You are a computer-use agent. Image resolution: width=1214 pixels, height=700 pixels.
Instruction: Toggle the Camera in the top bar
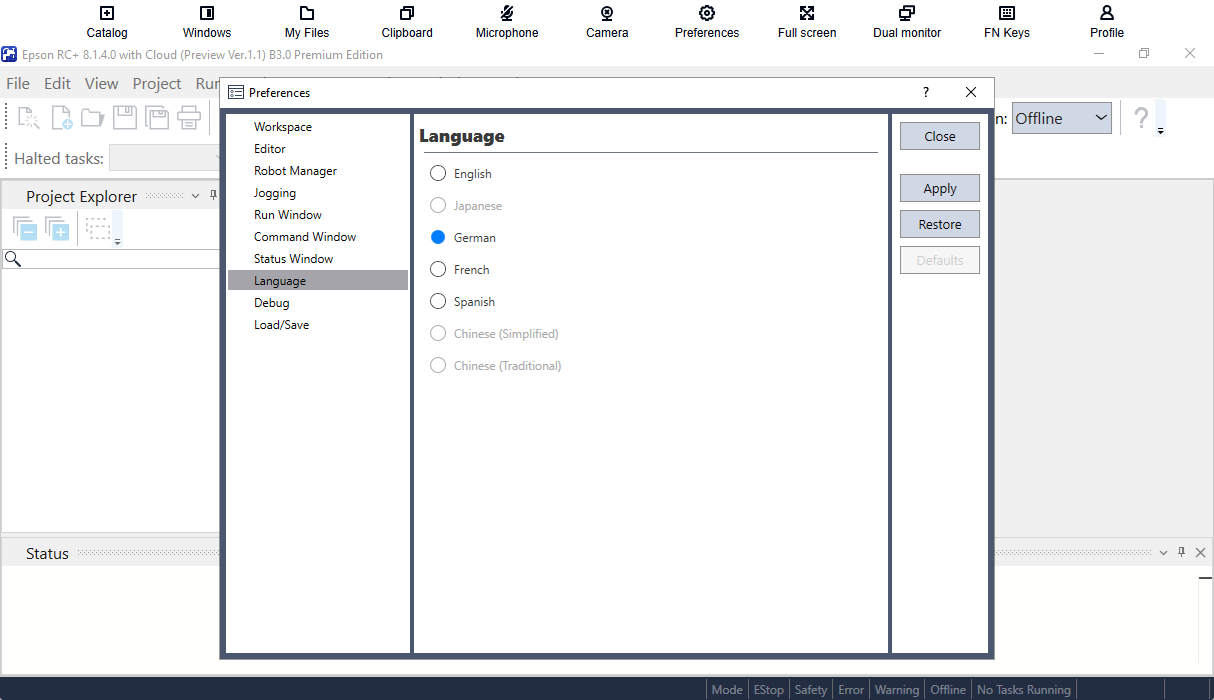(607, 22)
